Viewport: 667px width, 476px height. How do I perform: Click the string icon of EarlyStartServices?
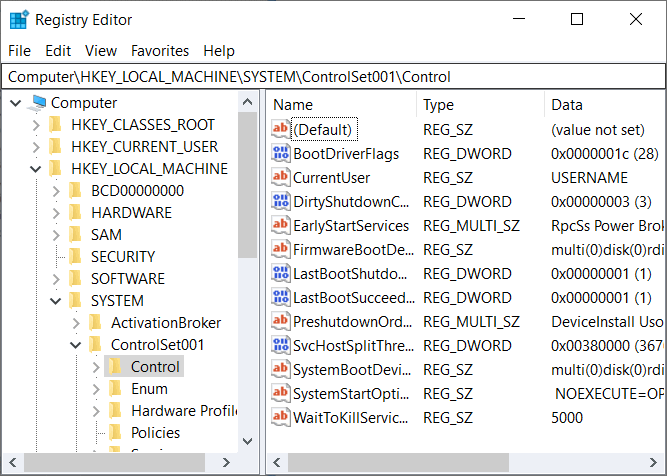[x=280, y=225]
